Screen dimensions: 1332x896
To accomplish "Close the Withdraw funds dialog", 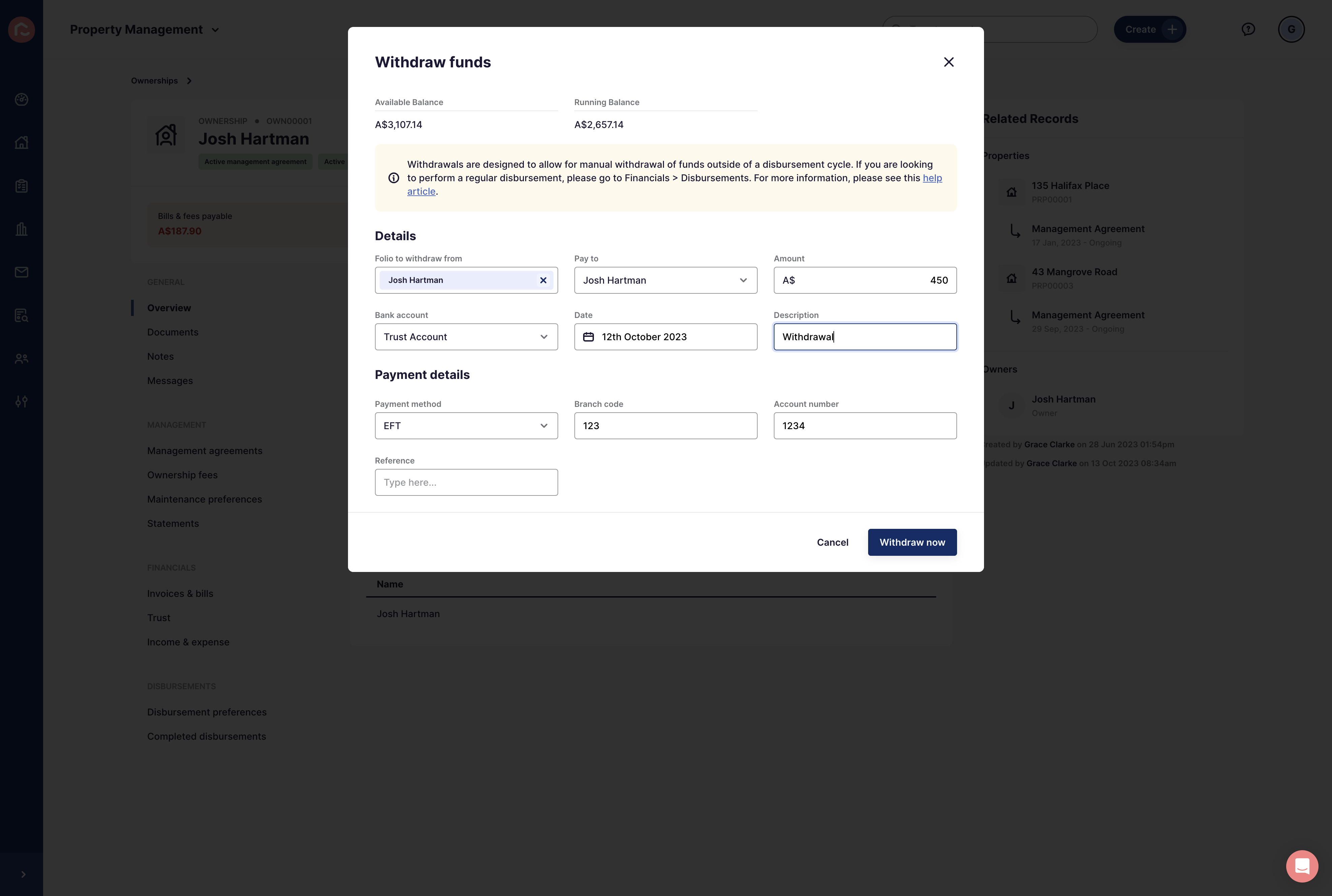I will click(x=949, y=62).
